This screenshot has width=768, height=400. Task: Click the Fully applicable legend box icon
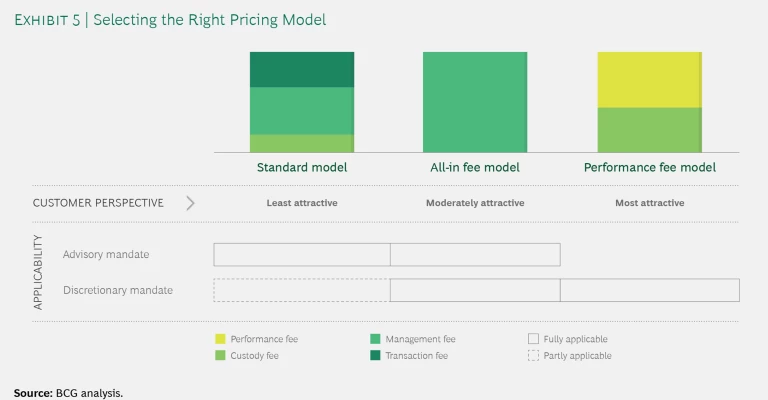[533, 339]
